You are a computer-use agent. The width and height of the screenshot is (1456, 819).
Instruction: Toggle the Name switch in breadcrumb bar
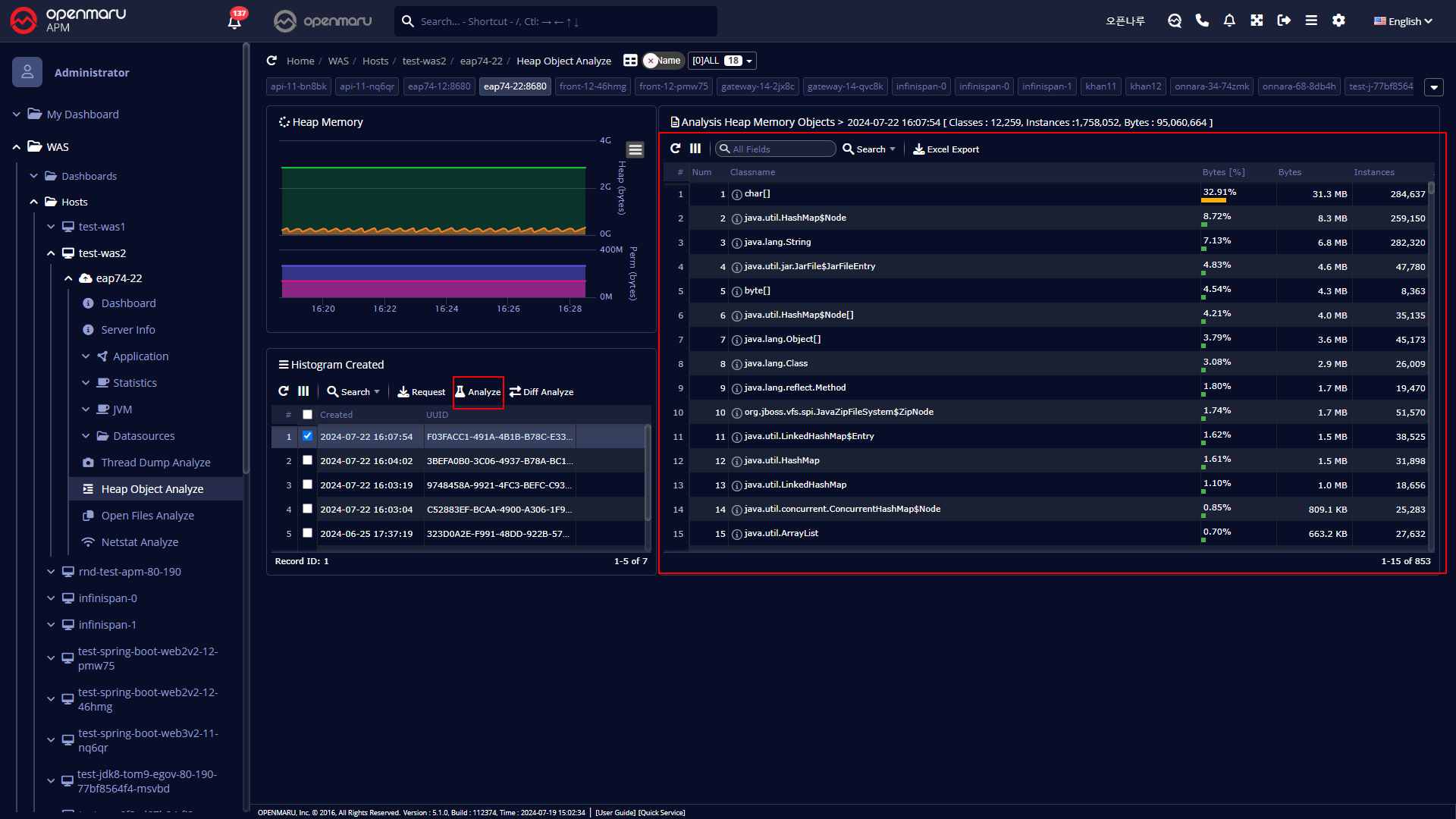coord(662,61)
